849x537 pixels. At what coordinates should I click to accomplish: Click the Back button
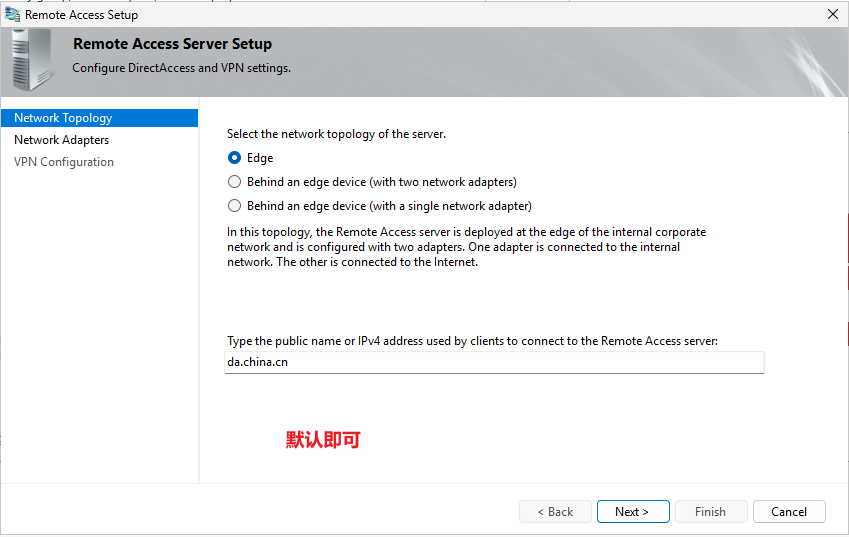pos(555,512)
